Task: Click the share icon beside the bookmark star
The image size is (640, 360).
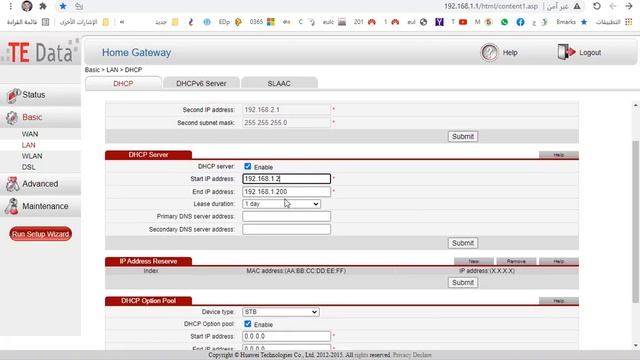Action: (x=79, y=6)
